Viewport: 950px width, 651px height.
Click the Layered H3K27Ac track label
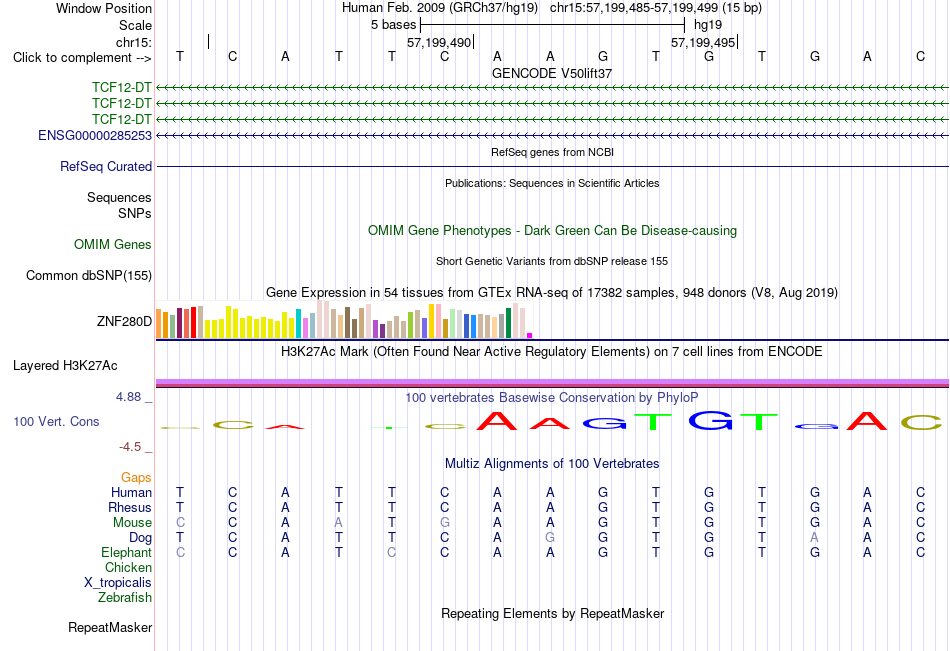[x=65, y=366]
